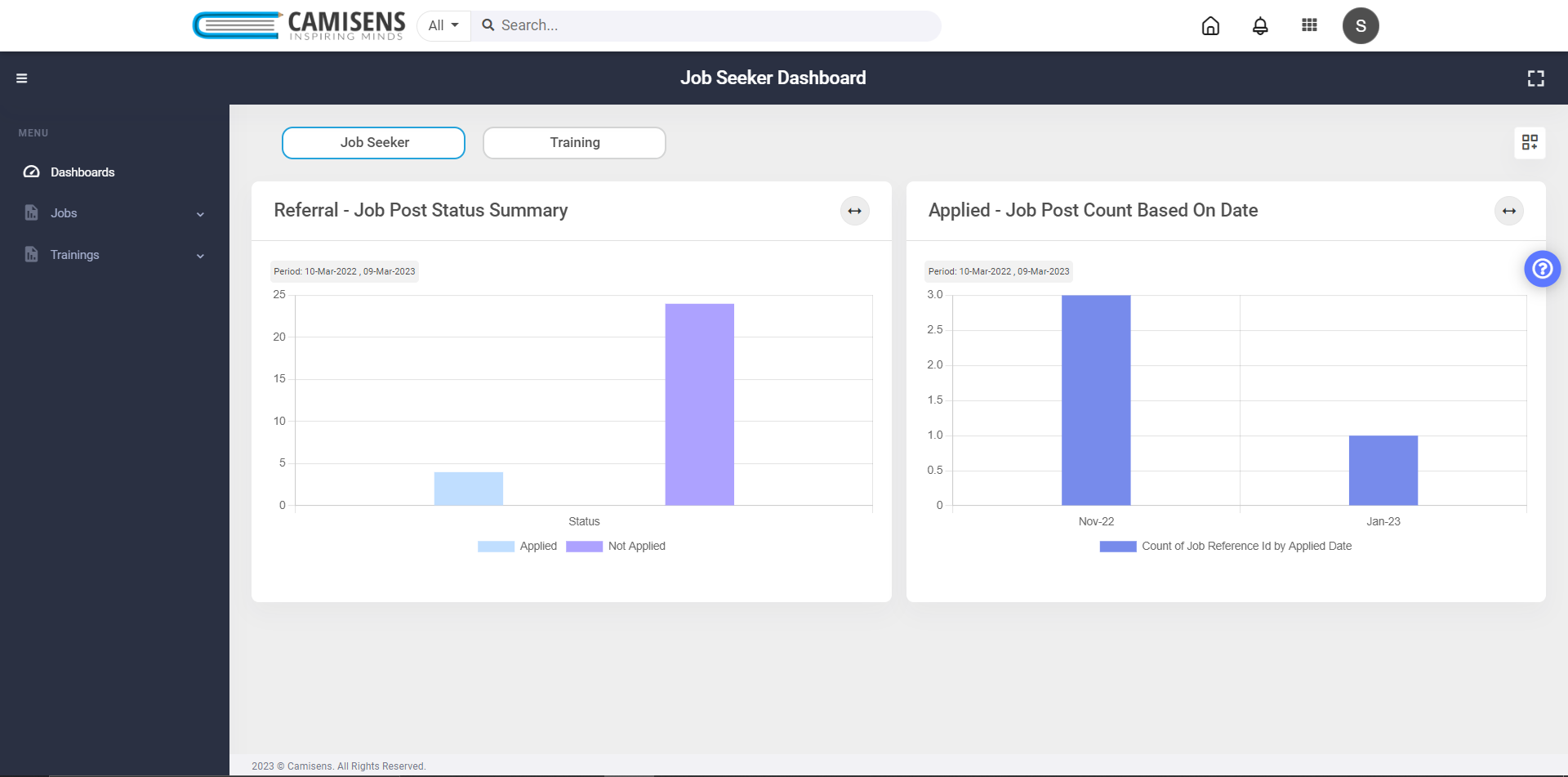
Task: Click the Camisens copyright footer text
Action: [339, 766]
